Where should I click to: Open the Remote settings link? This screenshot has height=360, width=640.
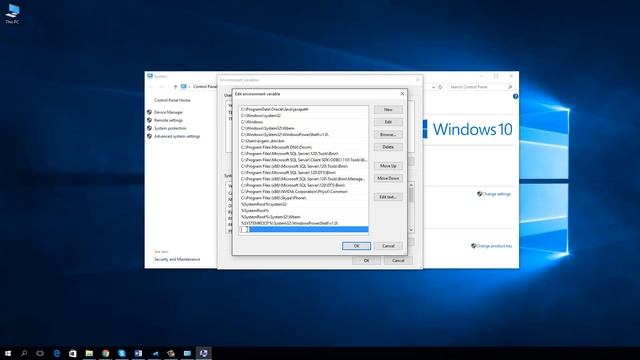(x=169, y=120)
